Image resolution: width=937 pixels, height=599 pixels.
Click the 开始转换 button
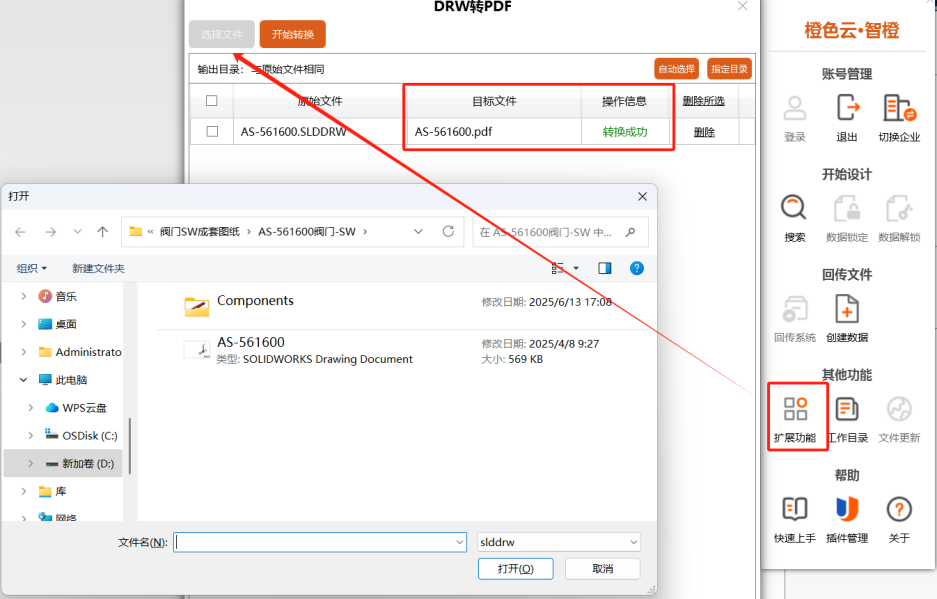(x=293, y=34)
